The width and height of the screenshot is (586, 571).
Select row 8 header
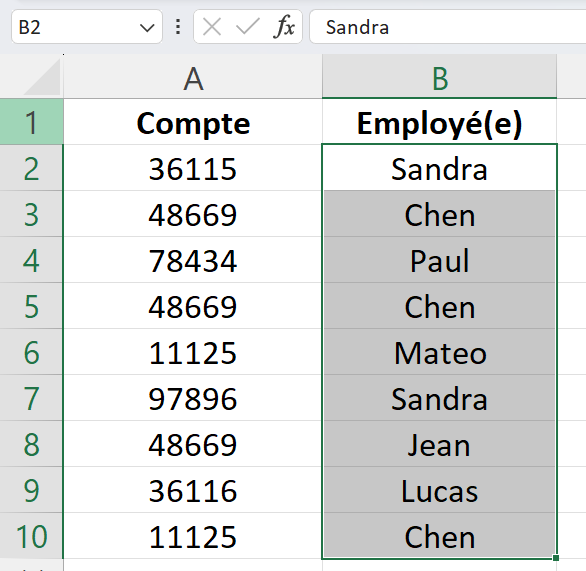click(31, 444)
